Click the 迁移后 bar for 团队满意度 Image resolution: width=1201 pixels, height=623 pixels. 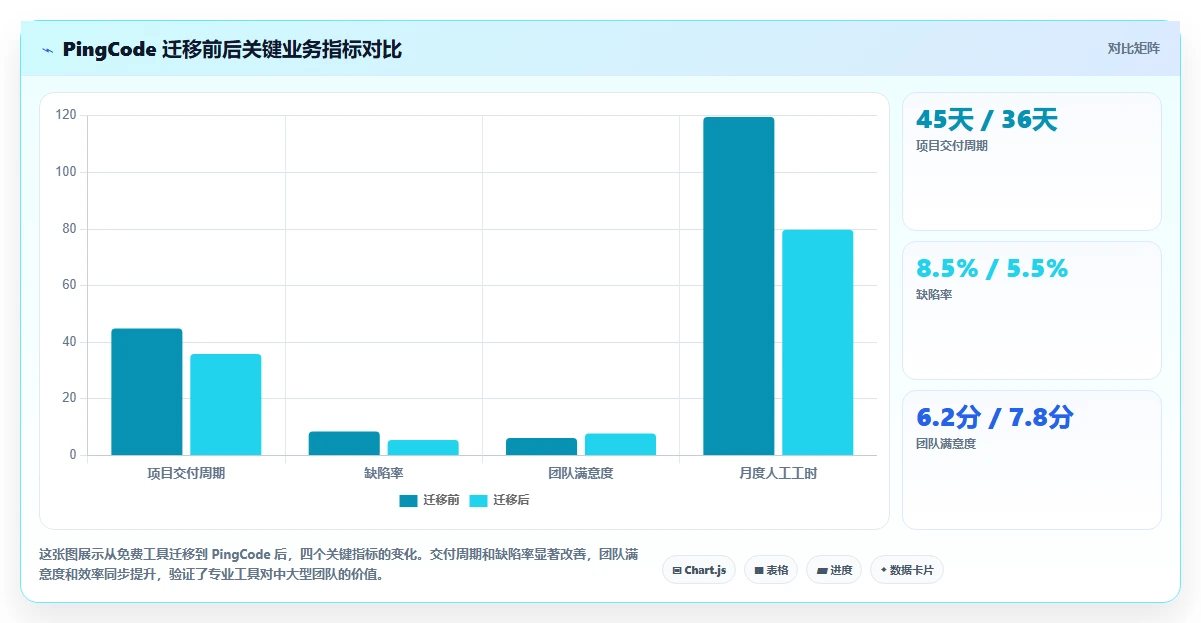(620, 444)
